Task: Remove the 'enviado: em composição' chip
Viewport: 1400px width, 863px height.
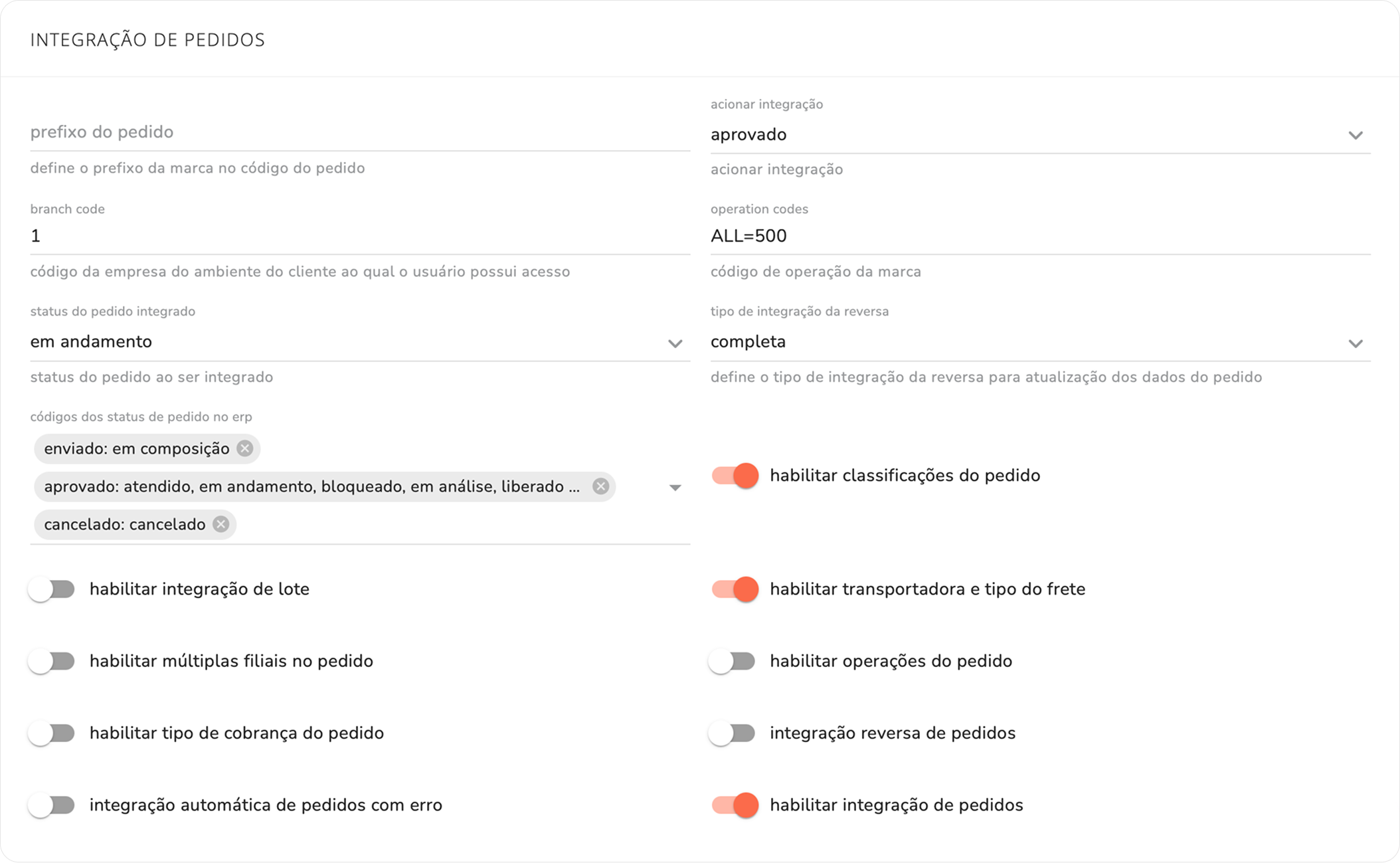Action: tap(245, 448)
